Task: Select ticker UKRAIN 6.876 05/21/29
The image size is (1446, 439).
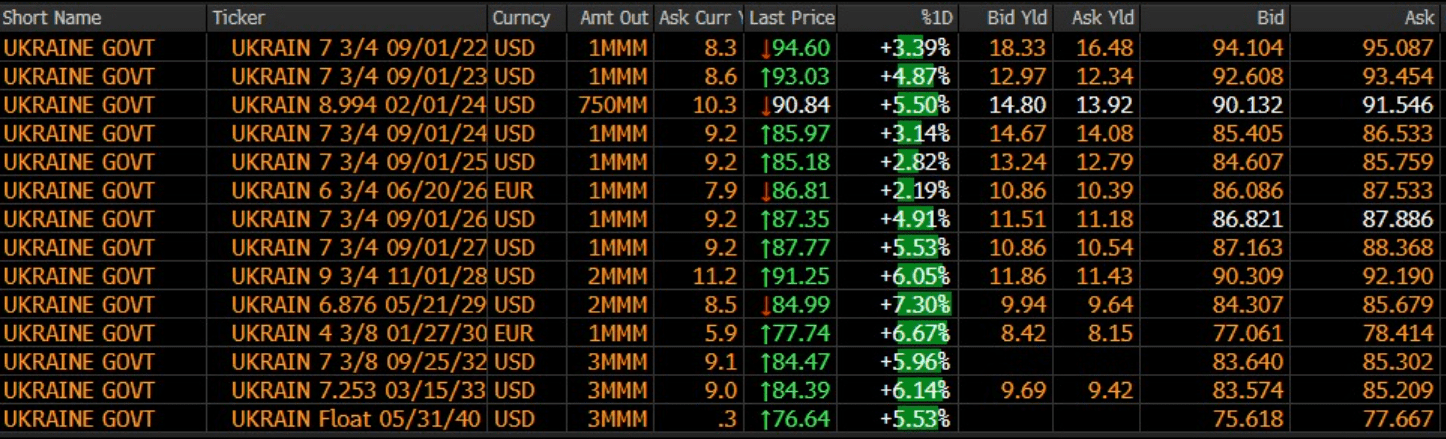Action: tap(359, 305)
